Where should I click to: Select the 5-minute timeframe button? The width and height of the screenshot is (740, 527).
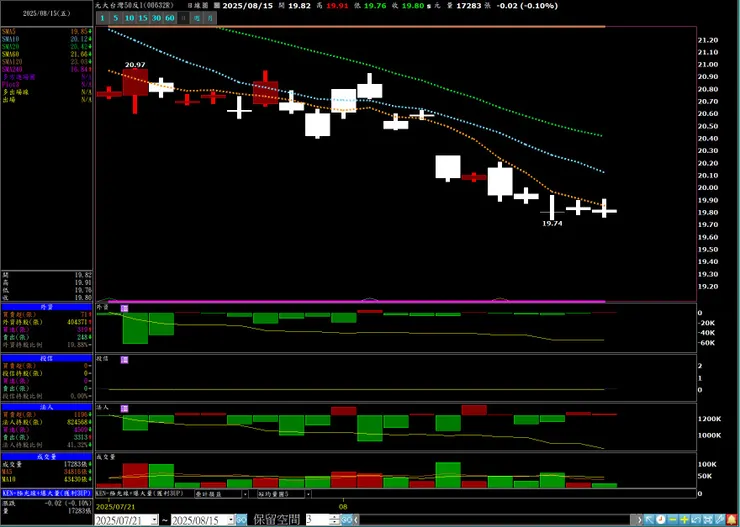pos(116,18)
